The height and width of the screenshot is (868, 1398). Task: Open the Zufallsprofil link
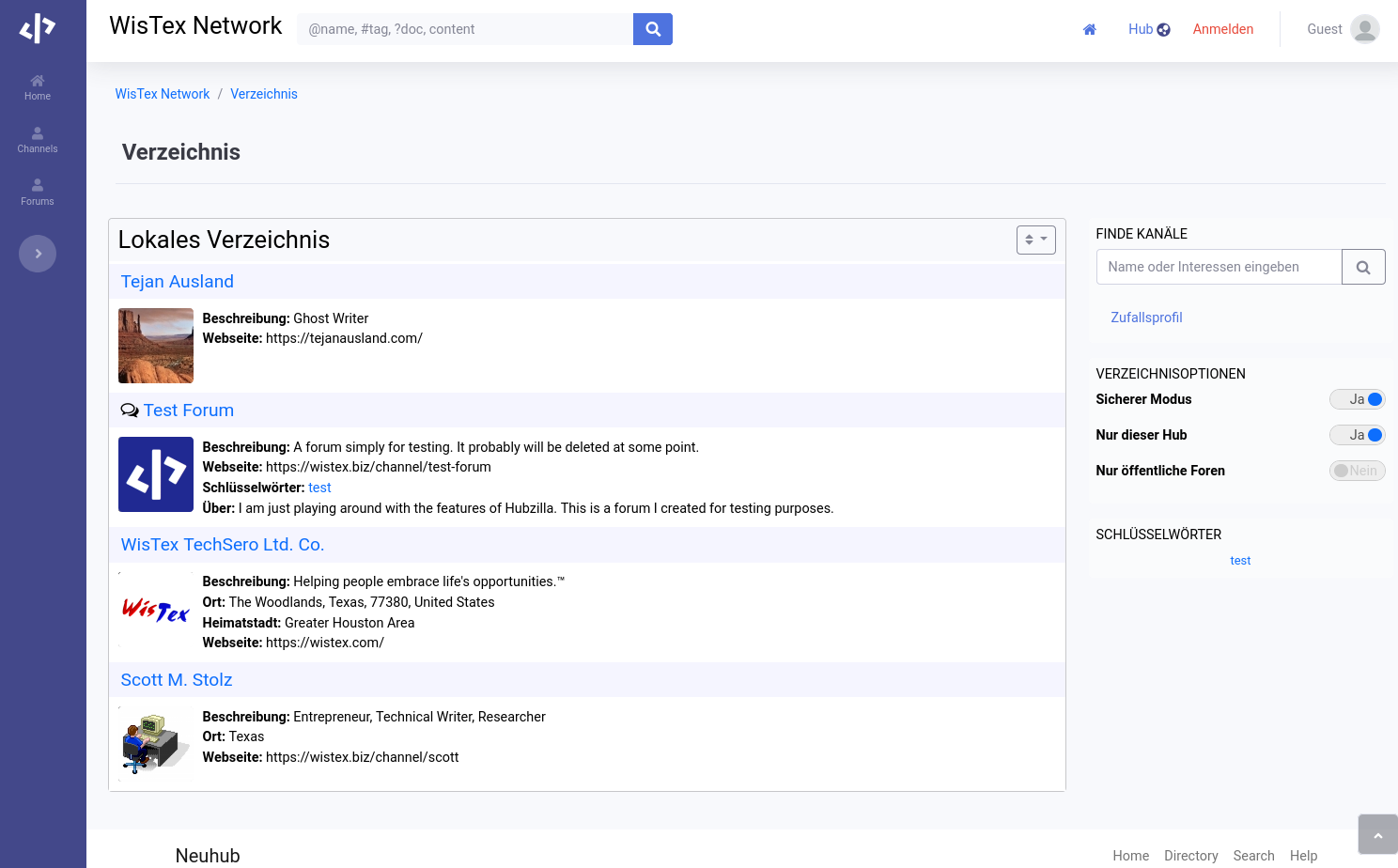(1146, 318)
